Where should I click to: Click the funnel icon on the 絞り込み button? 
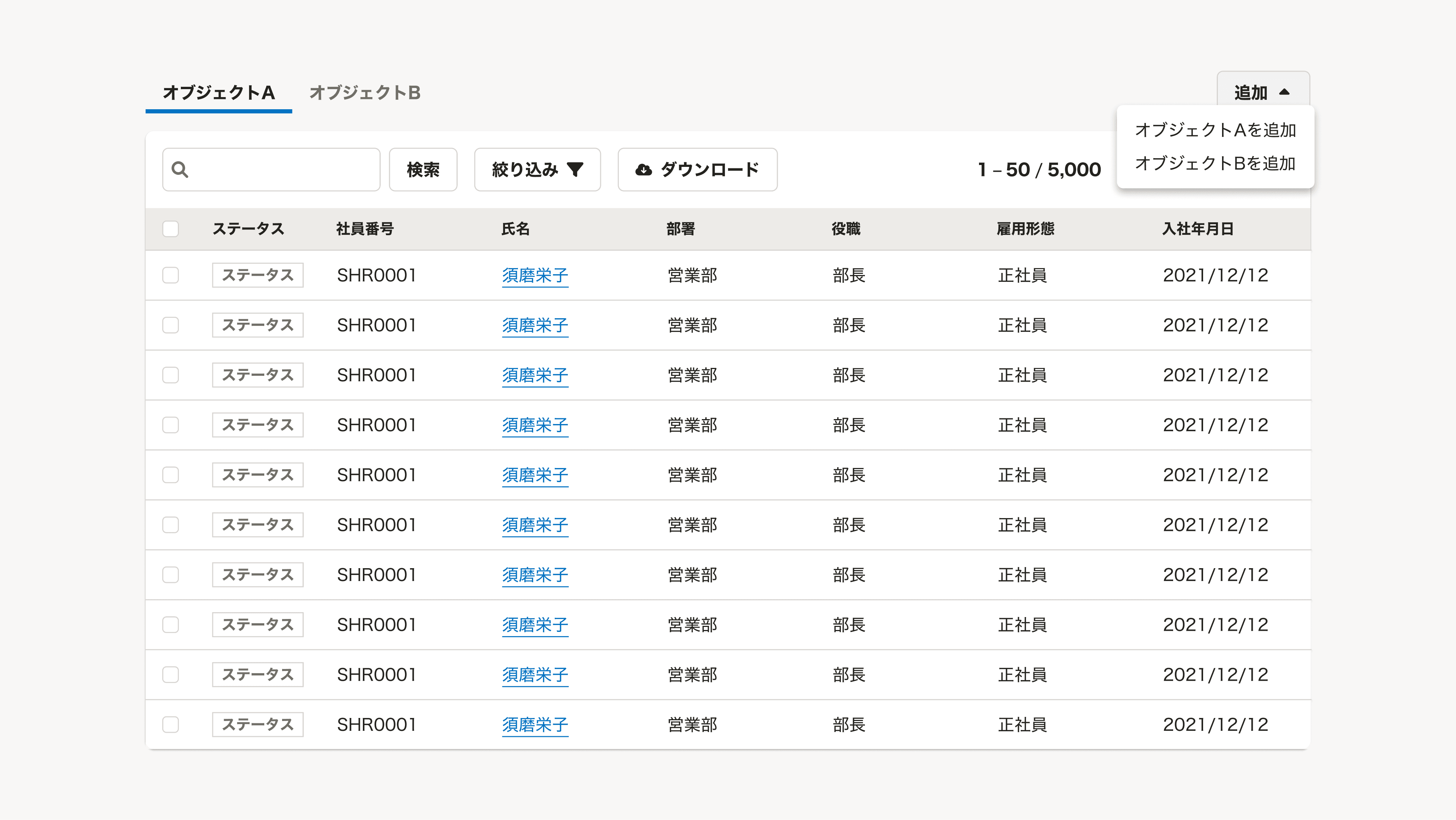click(575, 169)
